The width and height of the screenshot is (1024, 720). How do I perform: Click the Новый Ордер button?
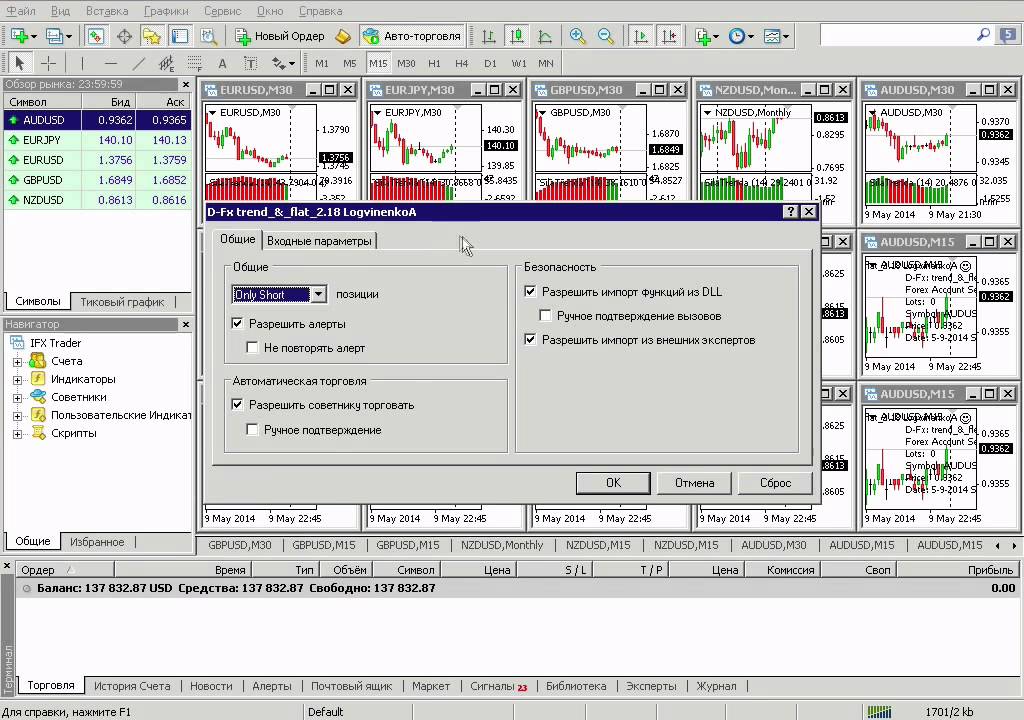(280, 36)
